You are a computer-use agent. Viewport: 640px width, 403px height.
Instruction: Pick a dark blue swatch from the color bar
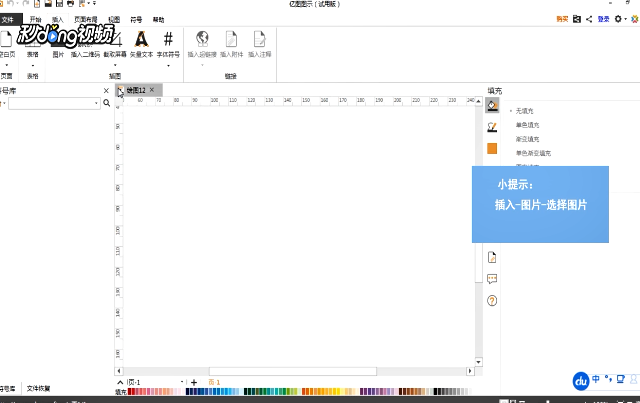click(x=189, y=392)
